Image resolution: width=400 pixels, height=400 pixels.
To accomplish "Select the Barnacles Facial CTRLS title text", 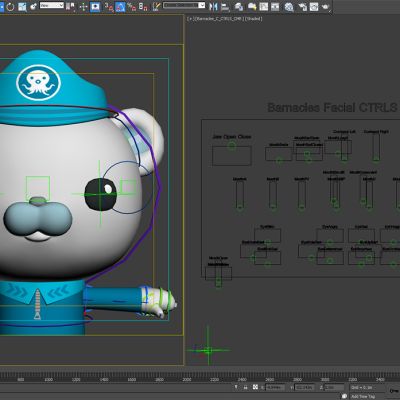I will point(332,107).
